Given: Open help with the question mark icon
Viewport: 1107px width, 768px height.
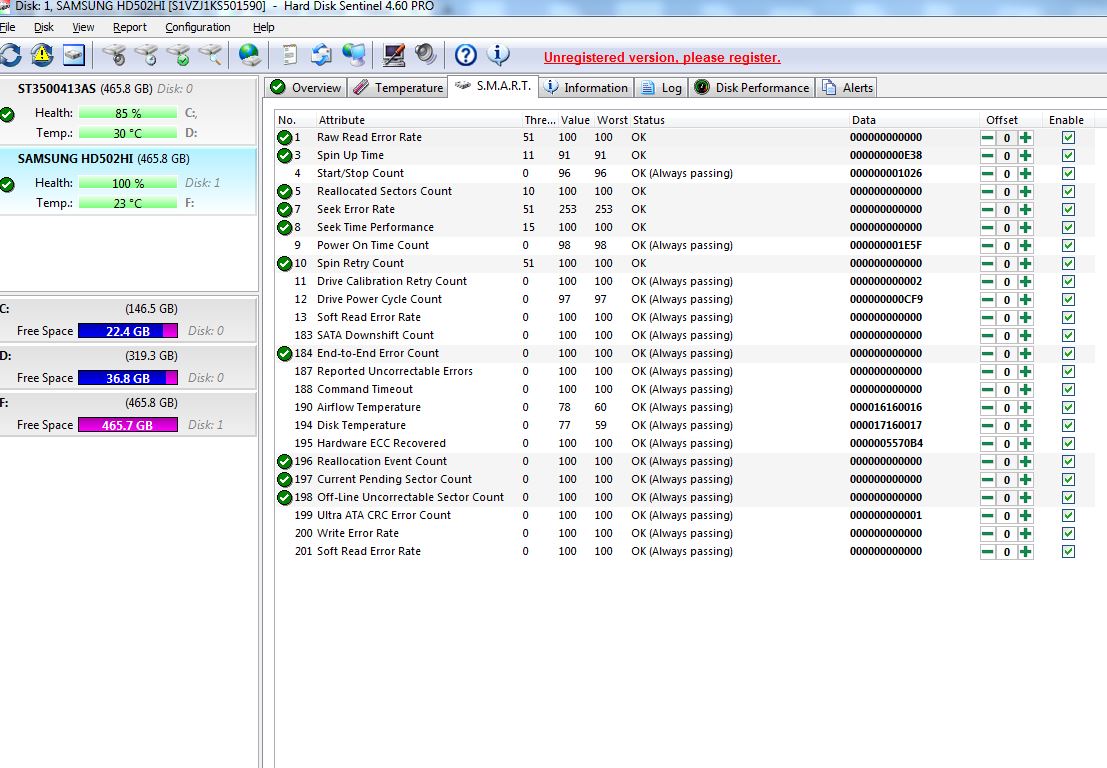Looking at the screenshot, I should [x=465, y=54].
